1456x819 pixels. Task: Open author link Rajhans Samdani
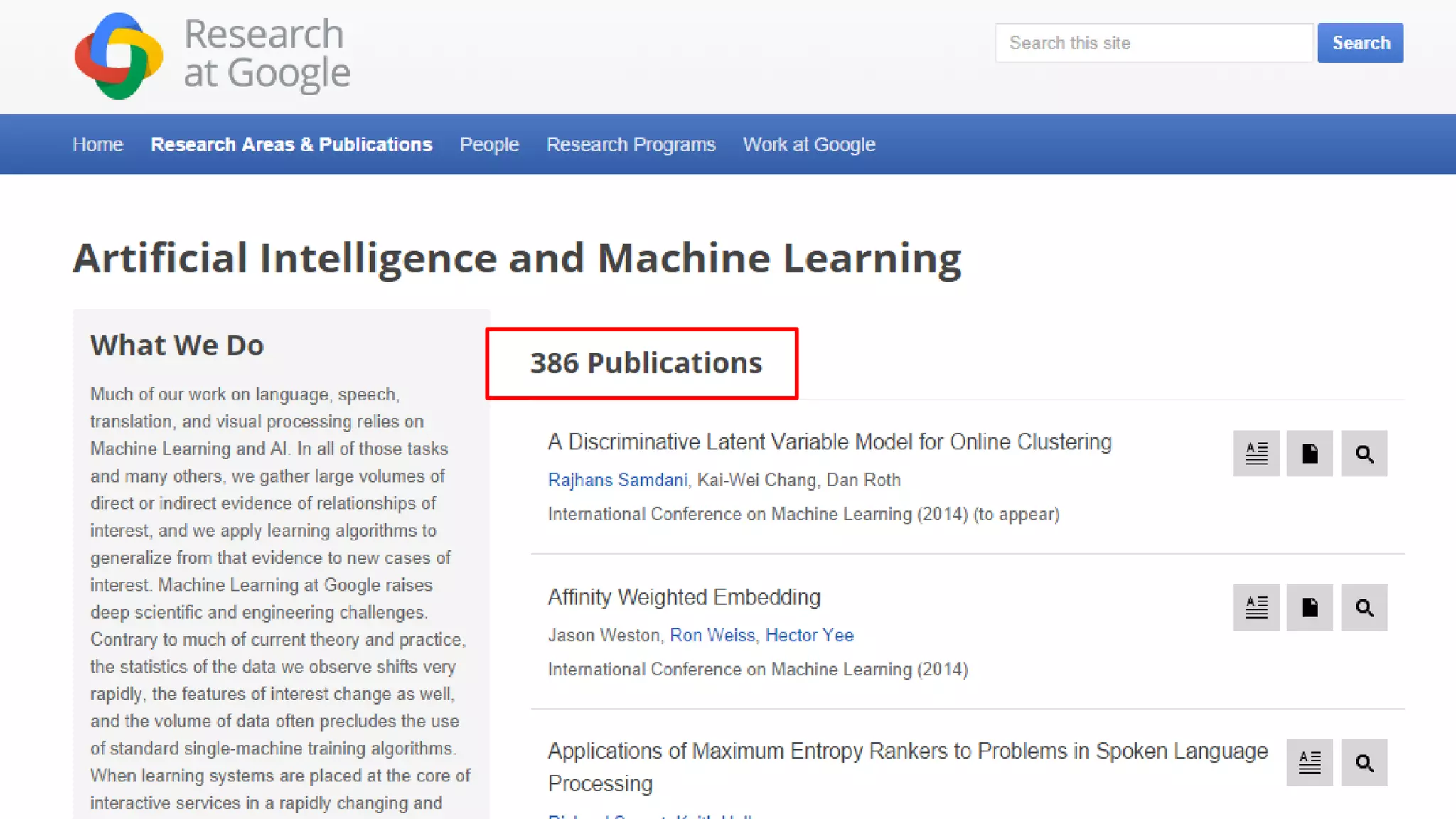click(x=617, y=480)
